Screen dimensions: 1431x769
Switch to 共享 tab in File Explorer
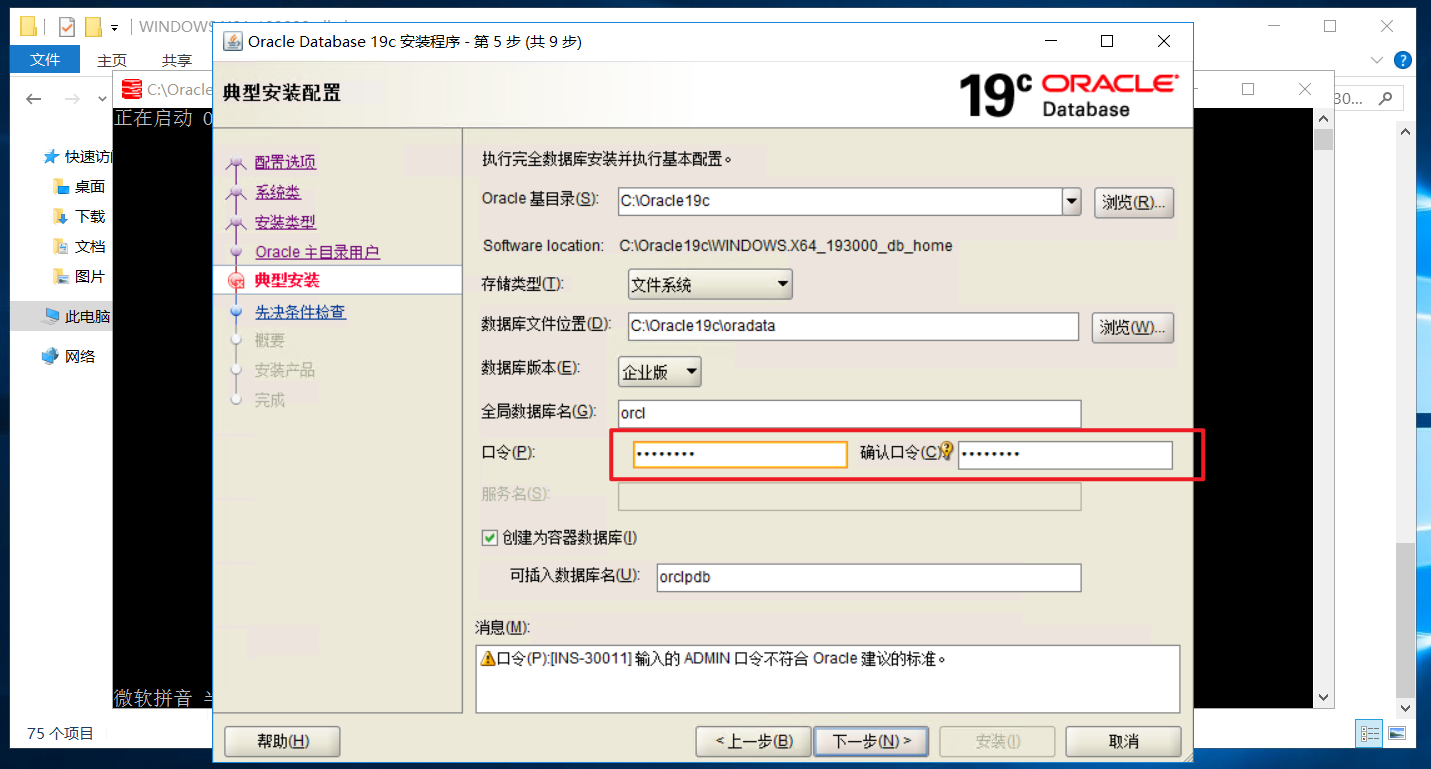point(177,60)
